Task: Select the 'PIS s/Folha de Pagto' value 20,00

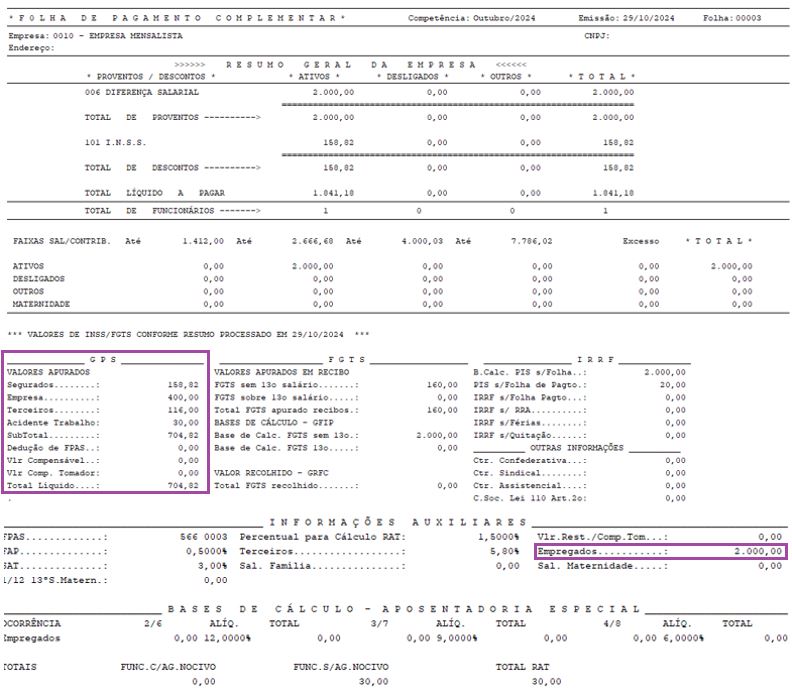Action: click(x=673, y=385)
